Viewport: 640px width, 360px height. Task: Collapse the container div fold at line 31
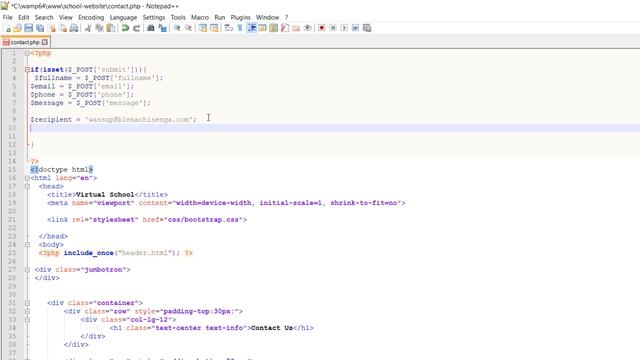[x=27, y=303]
